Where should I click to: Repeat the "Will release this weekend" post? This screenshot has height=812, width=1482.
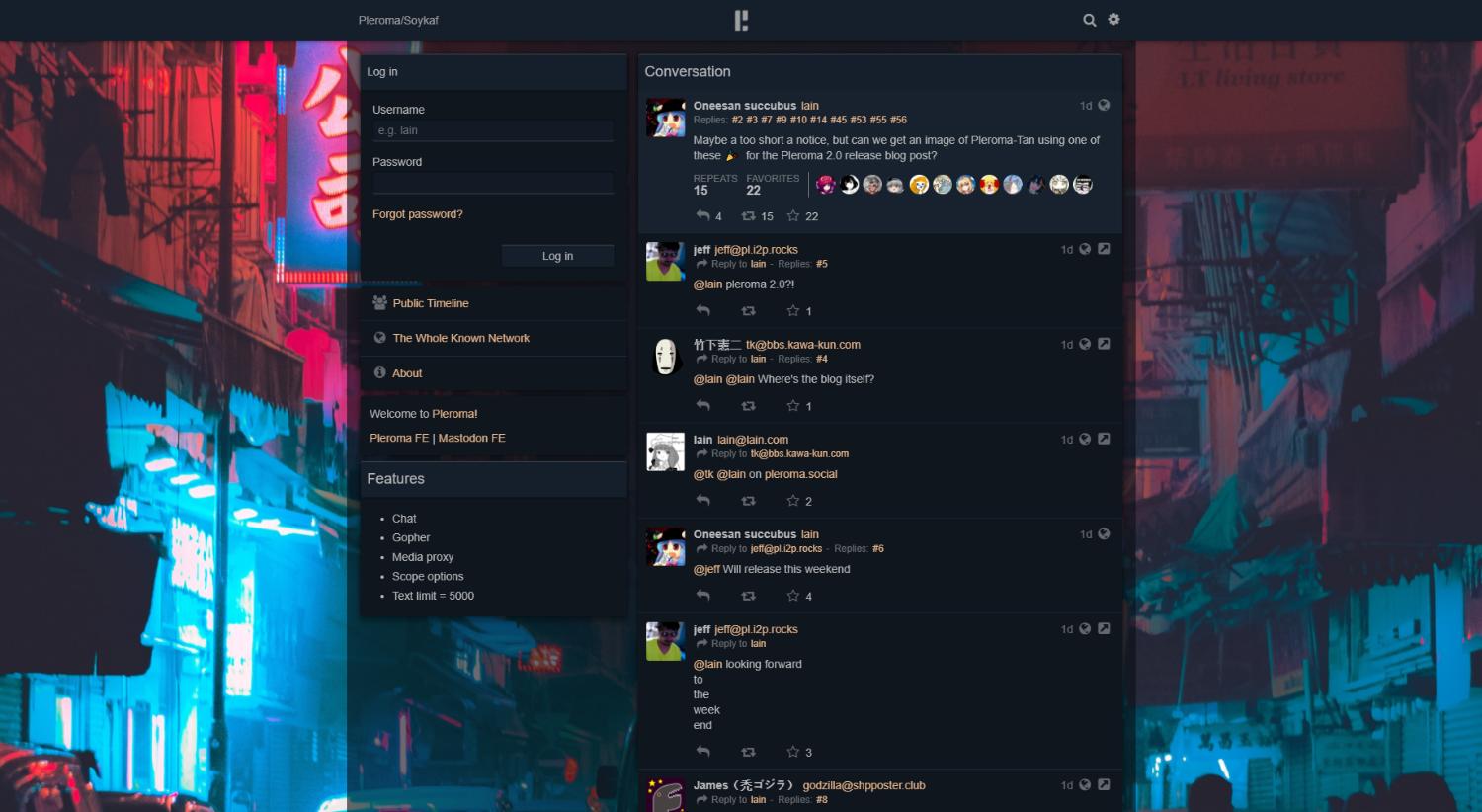coord(749,595)
